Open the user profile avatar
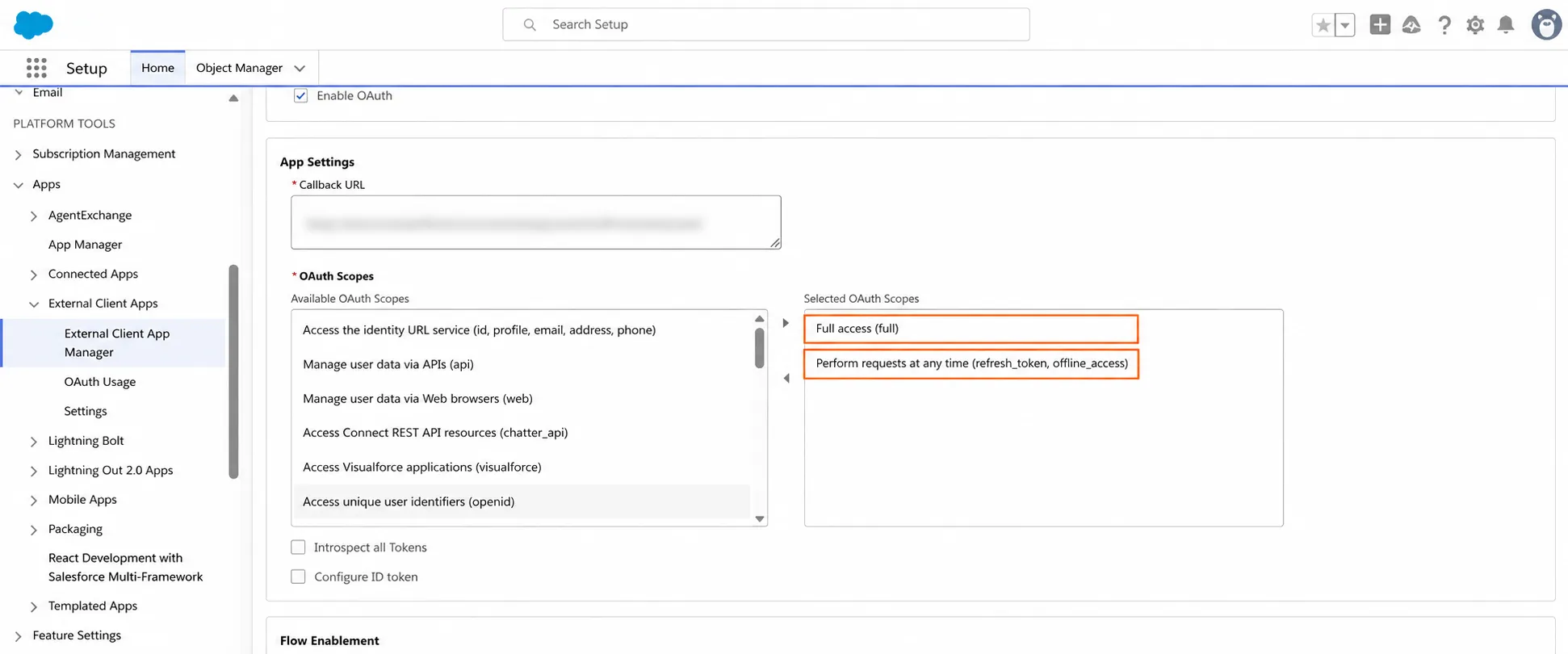Screen dimensions: 1568x654 click(1546, 25)
